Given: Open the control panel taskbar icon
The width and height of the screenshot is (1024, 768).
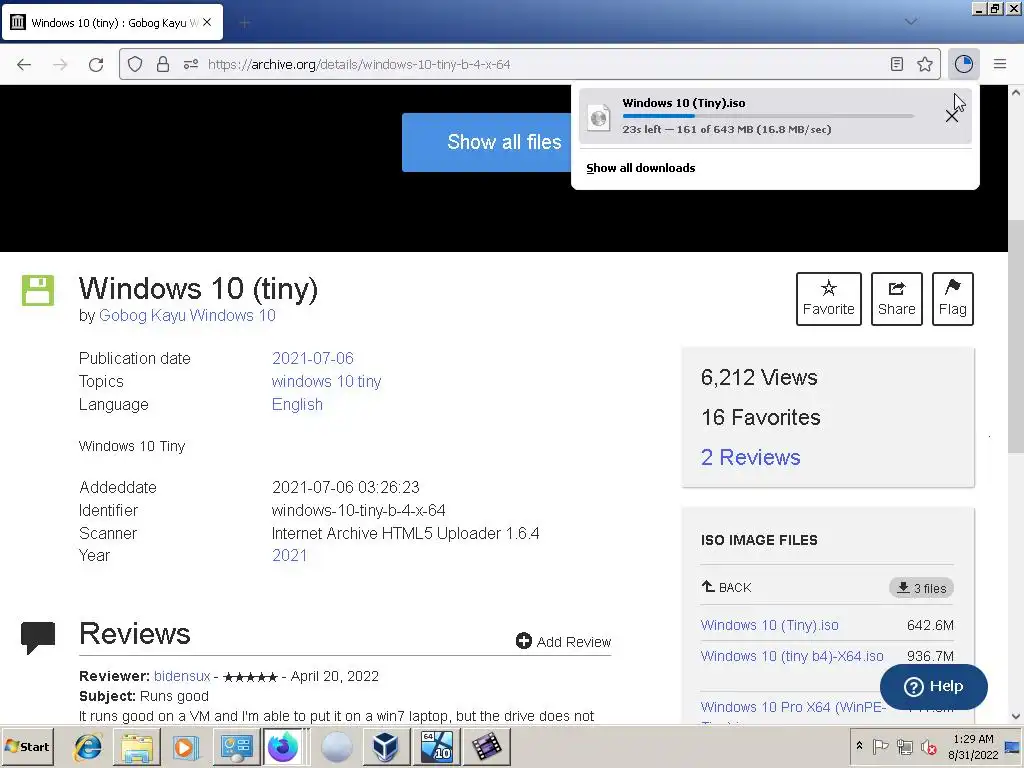Looking at the screenshot, I should (x=236, y=746).
